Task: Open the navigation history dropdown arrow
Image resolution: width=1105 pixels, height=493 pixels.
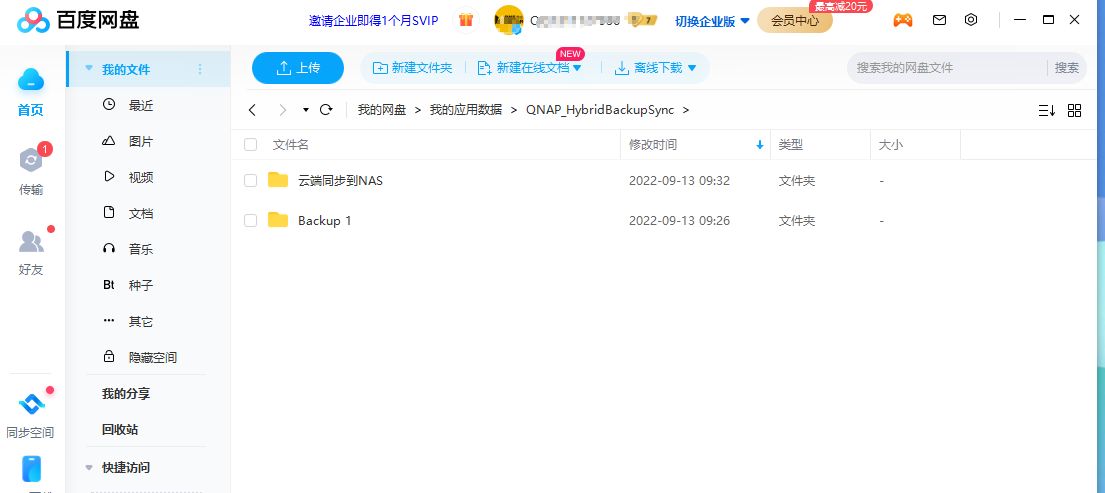Action: (x=306, y=110)
